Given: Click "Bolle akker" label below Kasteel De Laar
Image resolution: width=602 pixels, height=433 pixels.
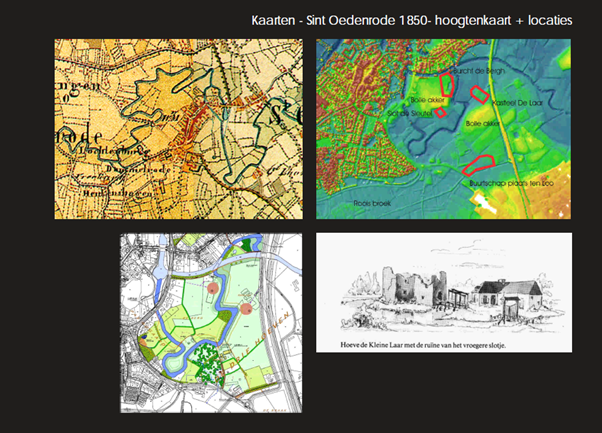Looking at the screenshot, I should tap(483, 124).
